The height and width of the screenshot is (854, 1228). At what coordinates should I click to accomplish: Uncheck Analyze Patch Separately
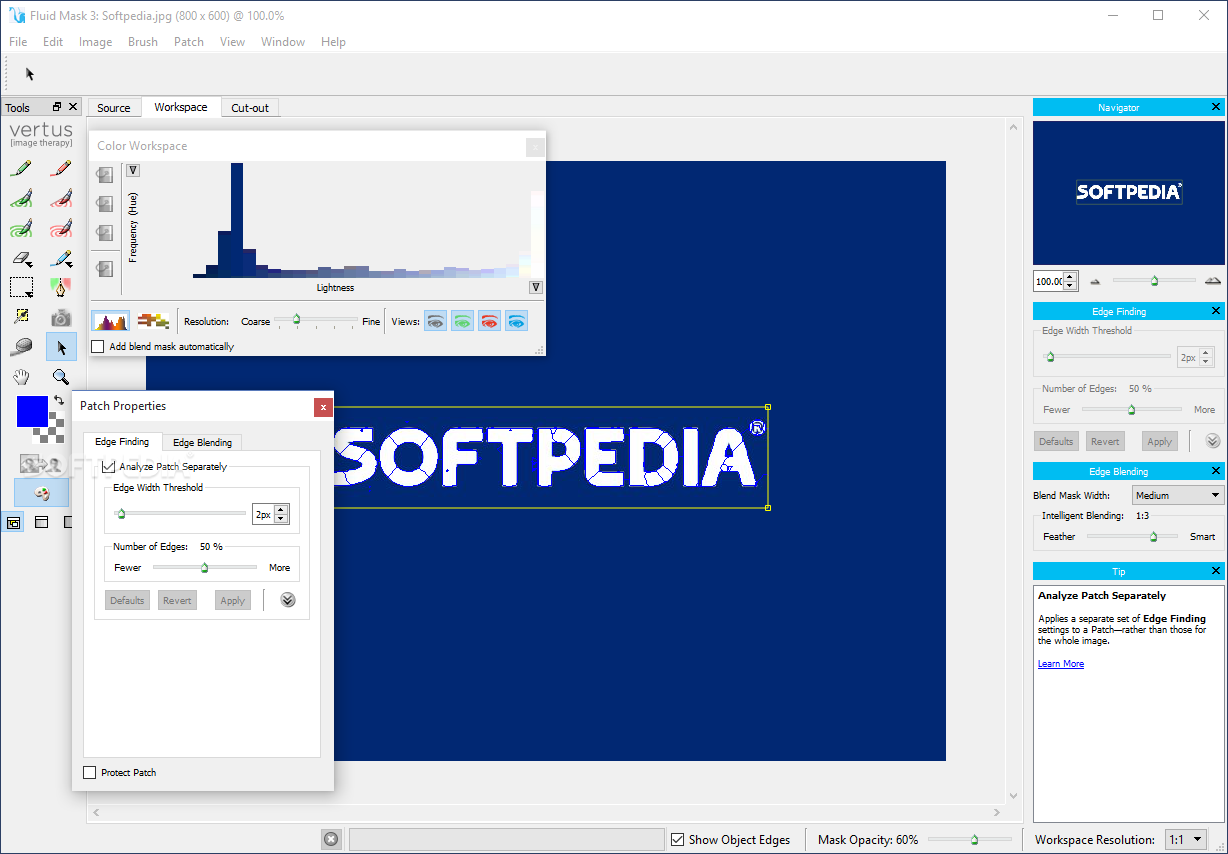click(x=108, y=466)
